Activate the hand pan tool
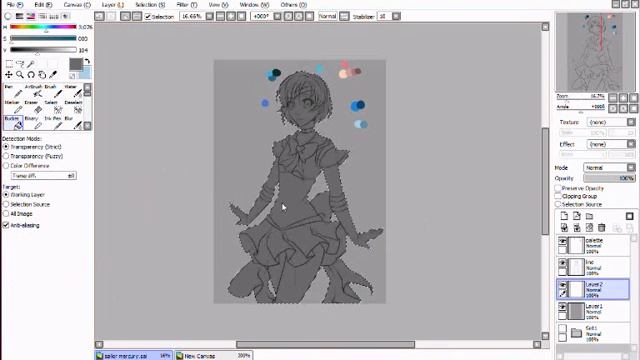Screen dimensions: 640x360 [42, 75]
